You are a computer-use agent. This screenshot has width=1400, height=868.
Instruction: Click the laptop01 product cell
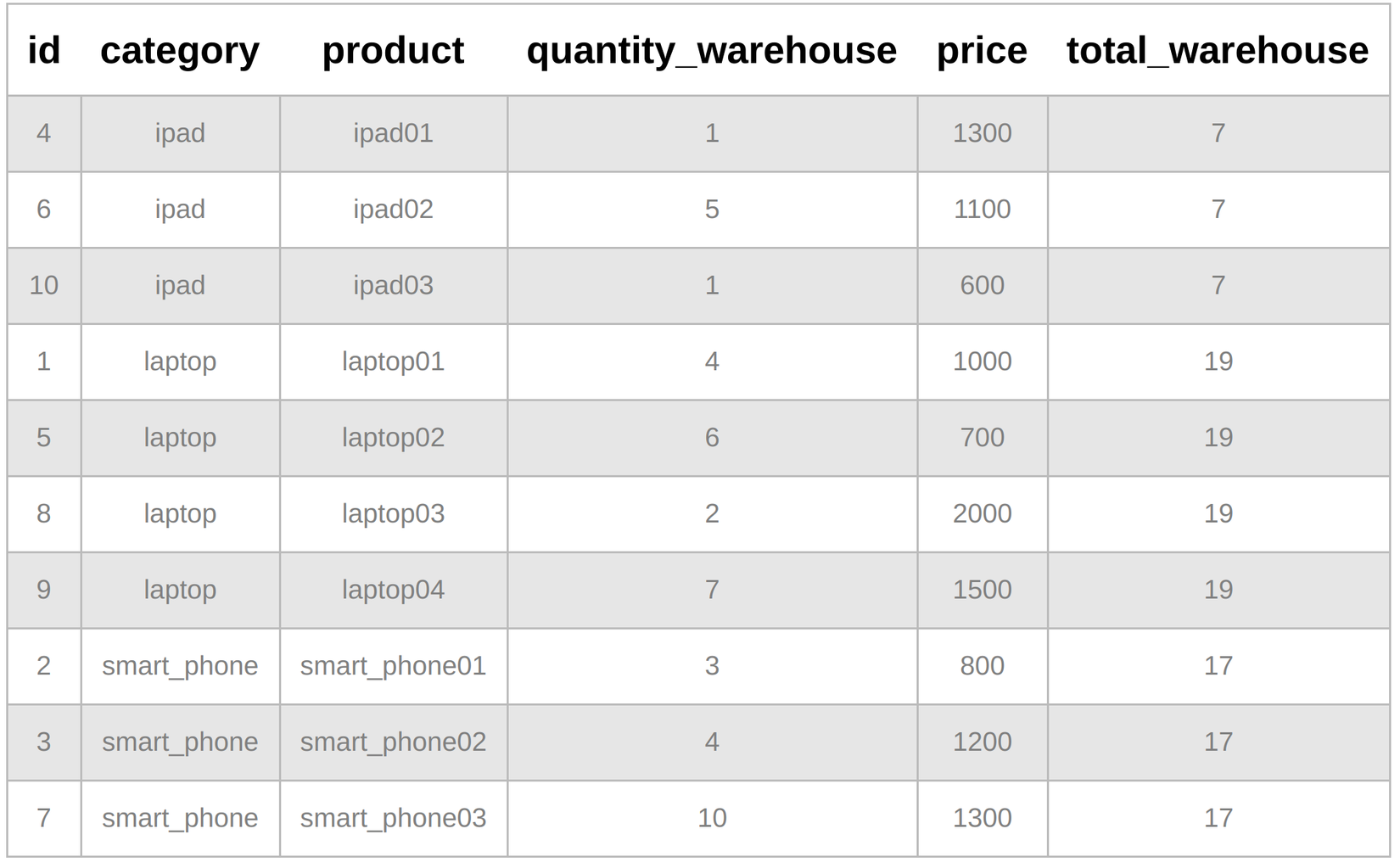pyautogui.click(x=393, y=361)
